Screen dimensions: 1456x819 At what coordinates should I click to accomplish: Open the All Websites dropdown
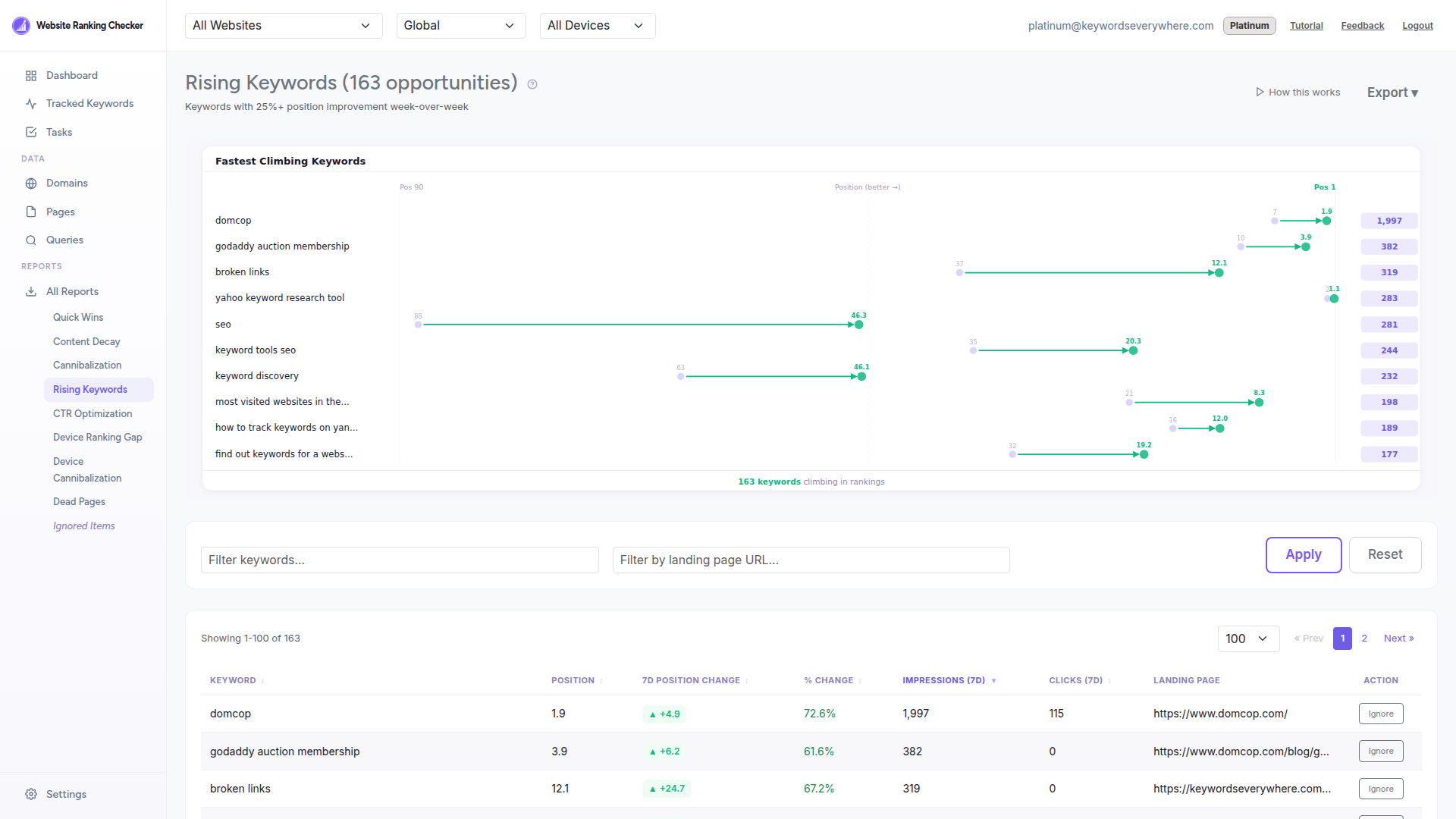(283, 25)
